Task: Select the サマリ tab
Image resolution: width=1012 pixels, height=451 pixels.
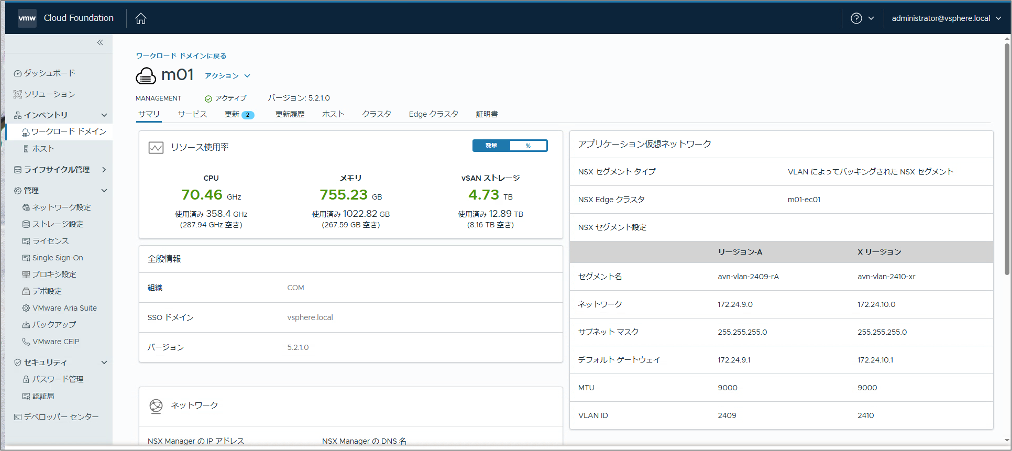Action: (x=149, y=114)
